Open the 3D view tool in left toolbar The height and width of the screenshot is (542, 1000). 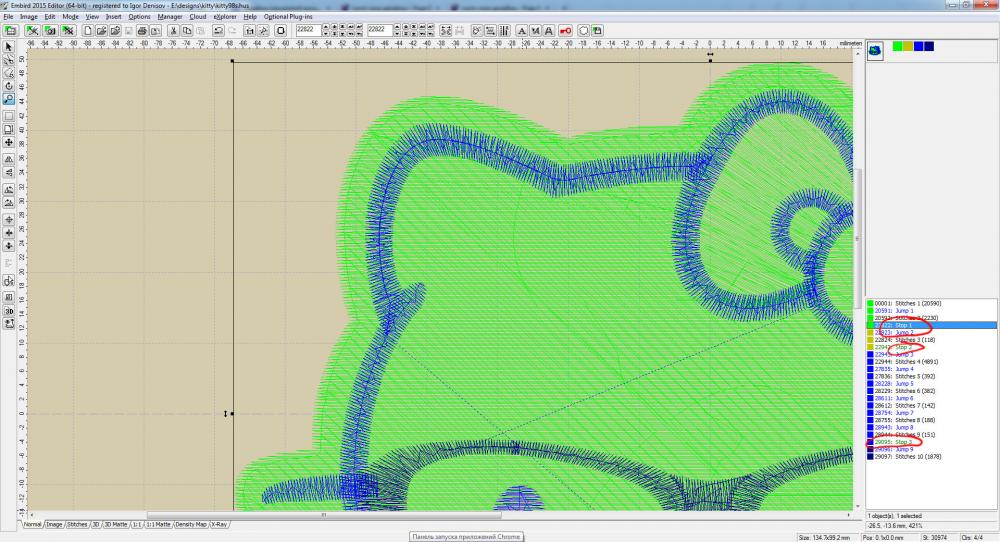(8, 311)
